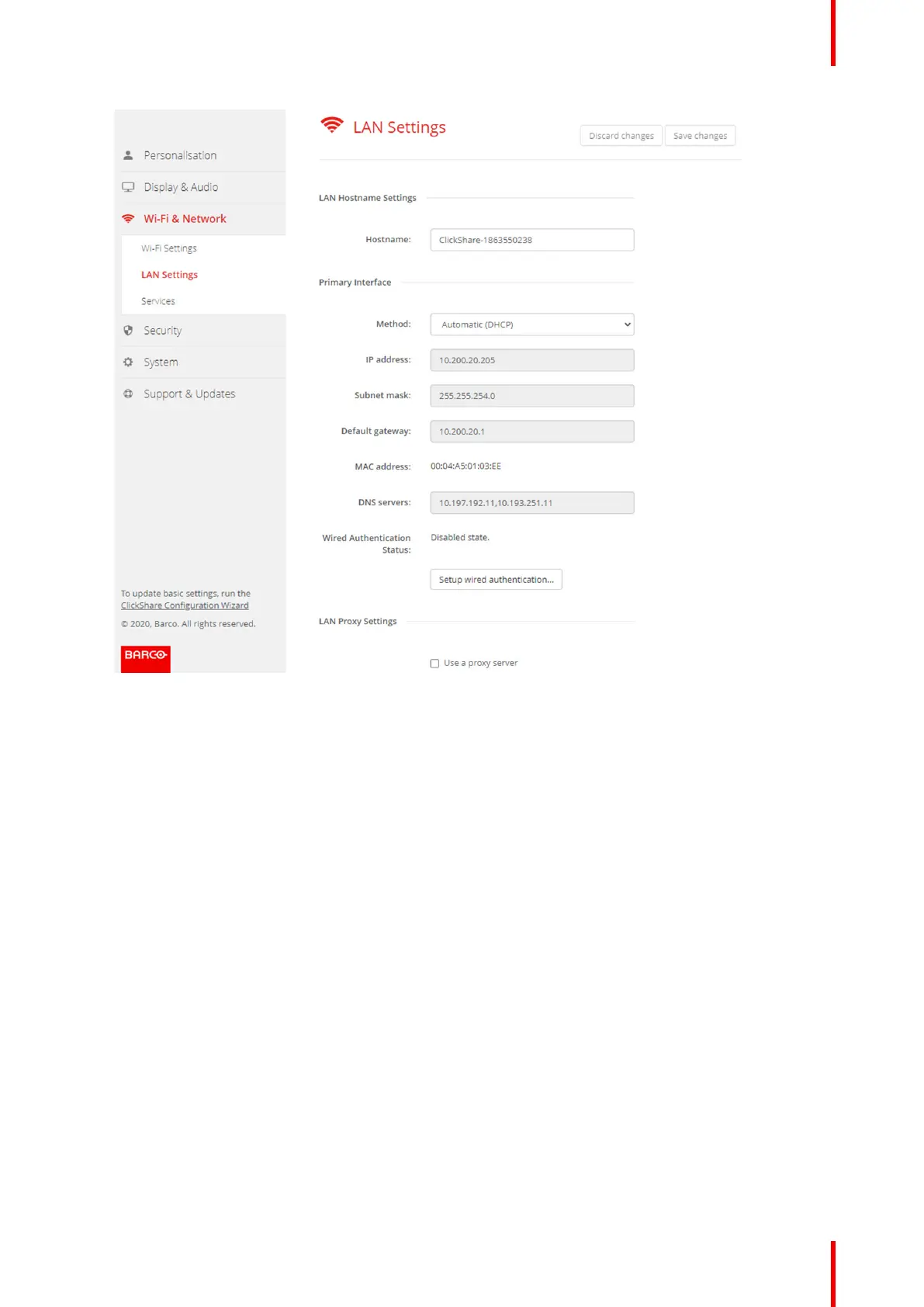Click the LAN Hostname Settings section heading
924x1307 pixels.
(x=368, y=198)
